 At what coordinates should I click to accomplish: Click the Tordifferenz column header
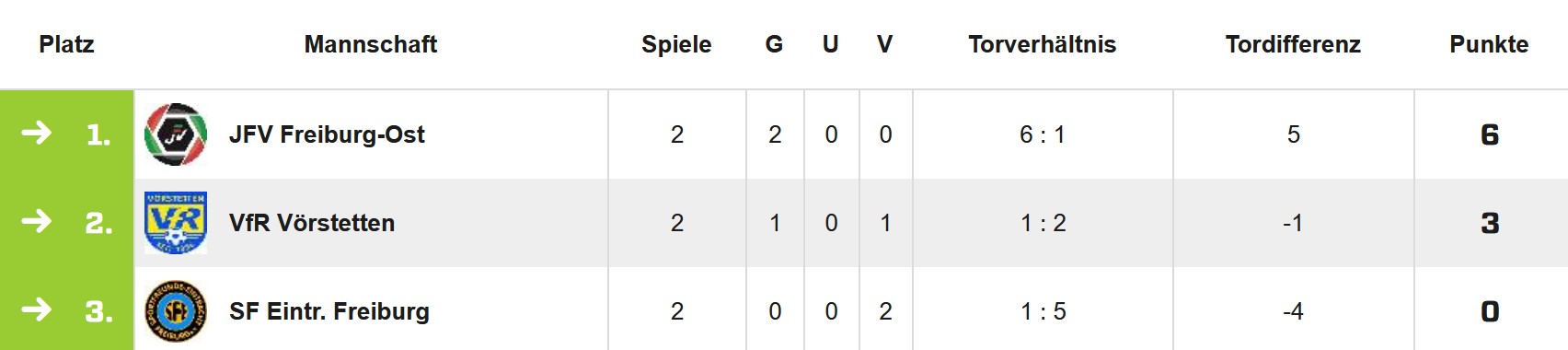pyautogui.click(x=1293, y=44)
